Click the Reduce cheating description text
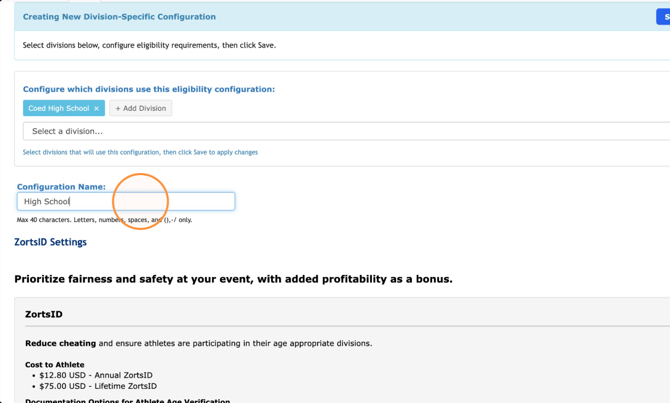 tap(199, 343)
